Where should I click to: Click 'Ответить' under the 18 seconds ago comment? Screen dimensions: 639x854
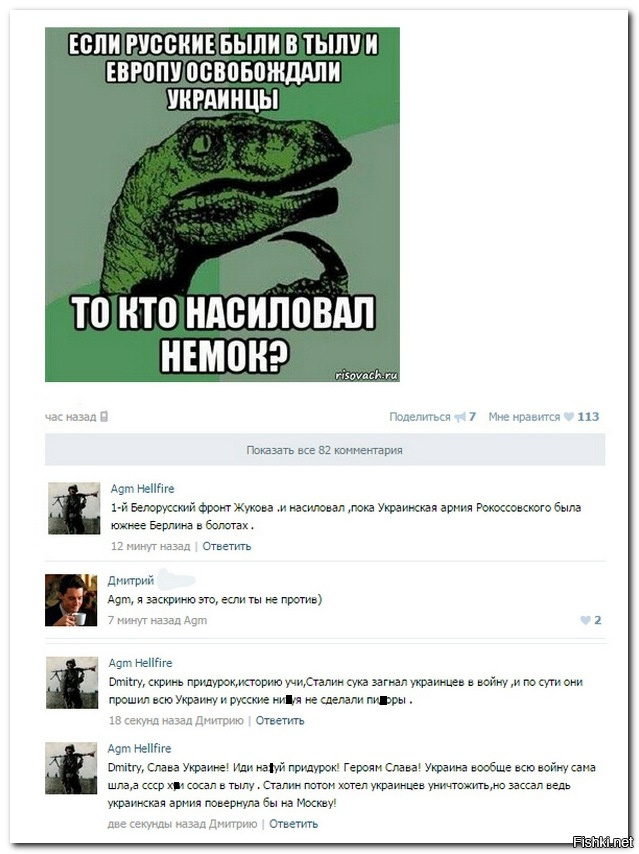280,721
